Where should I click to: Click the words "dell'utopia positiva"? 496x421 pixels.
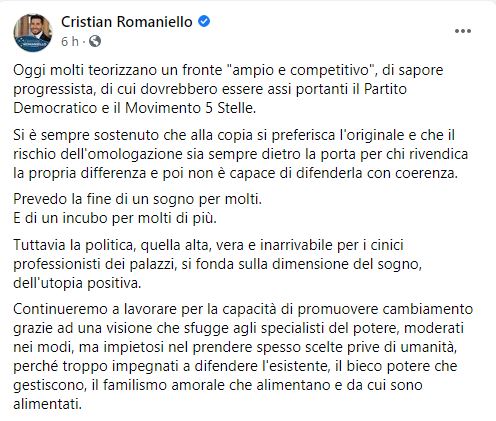77,283
